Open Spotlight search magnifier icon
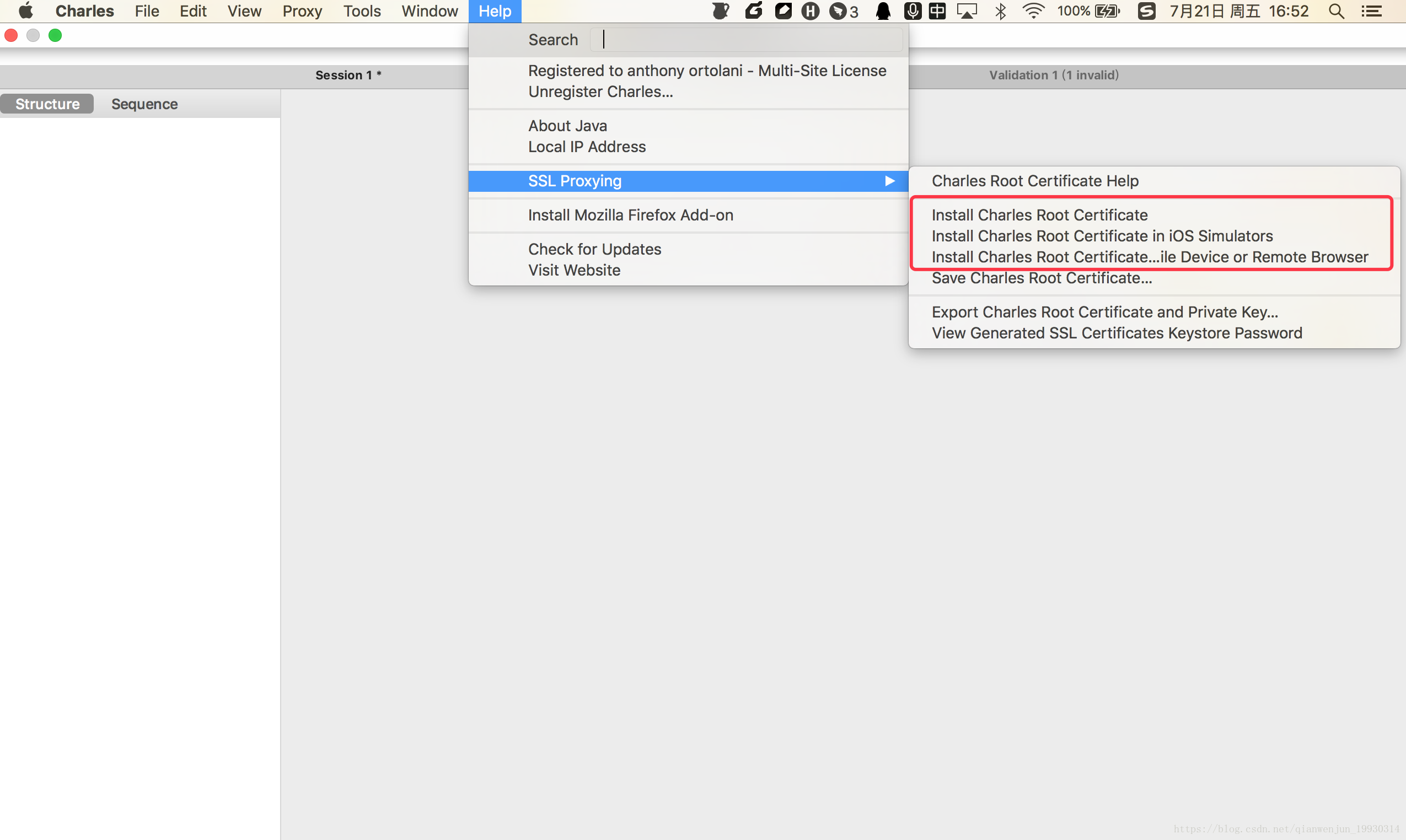The image size is (1406, 840). (x=1337, y=11)
